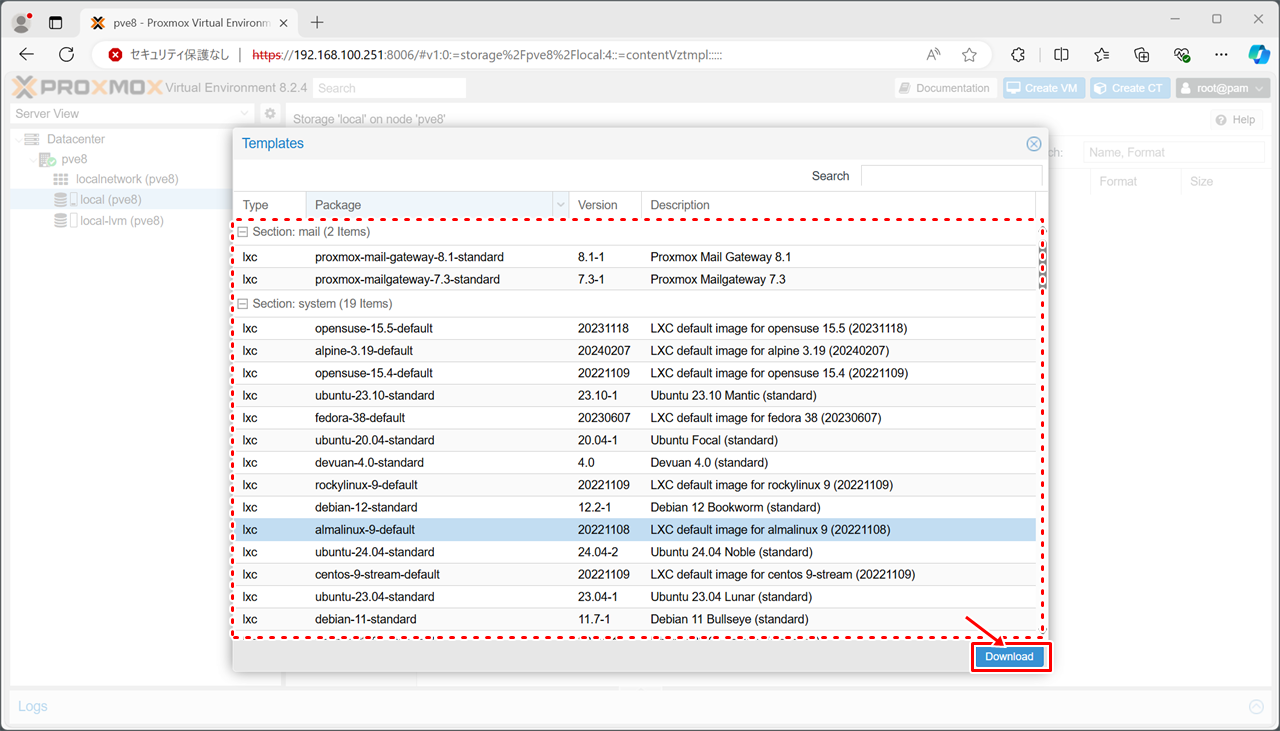The image size is (1280, 731).
Task: Click the browser back arrow
Action: tap(27, 55)
